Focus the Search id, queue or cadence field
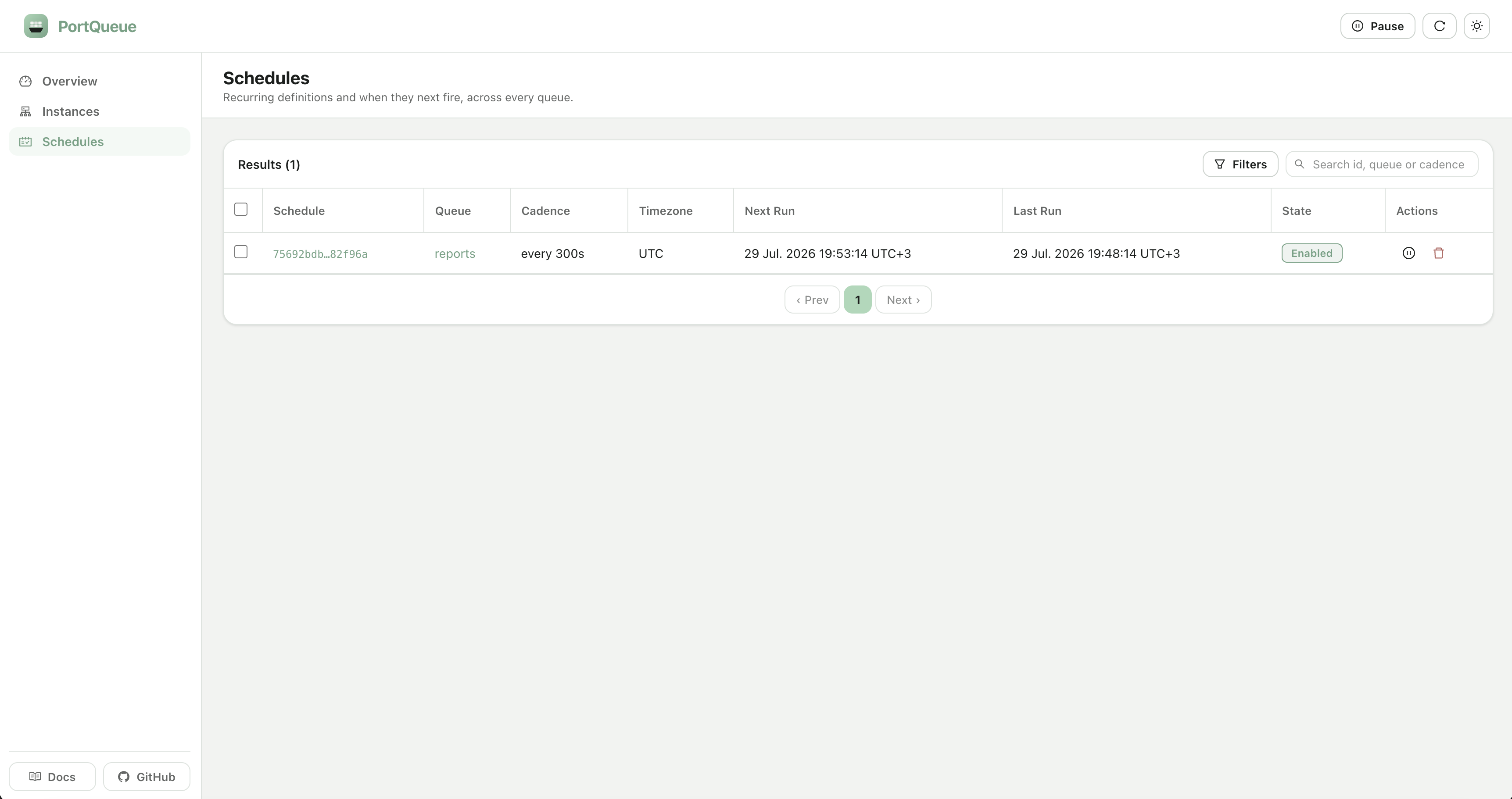The image size is (1512, 799). (1382, 164)
